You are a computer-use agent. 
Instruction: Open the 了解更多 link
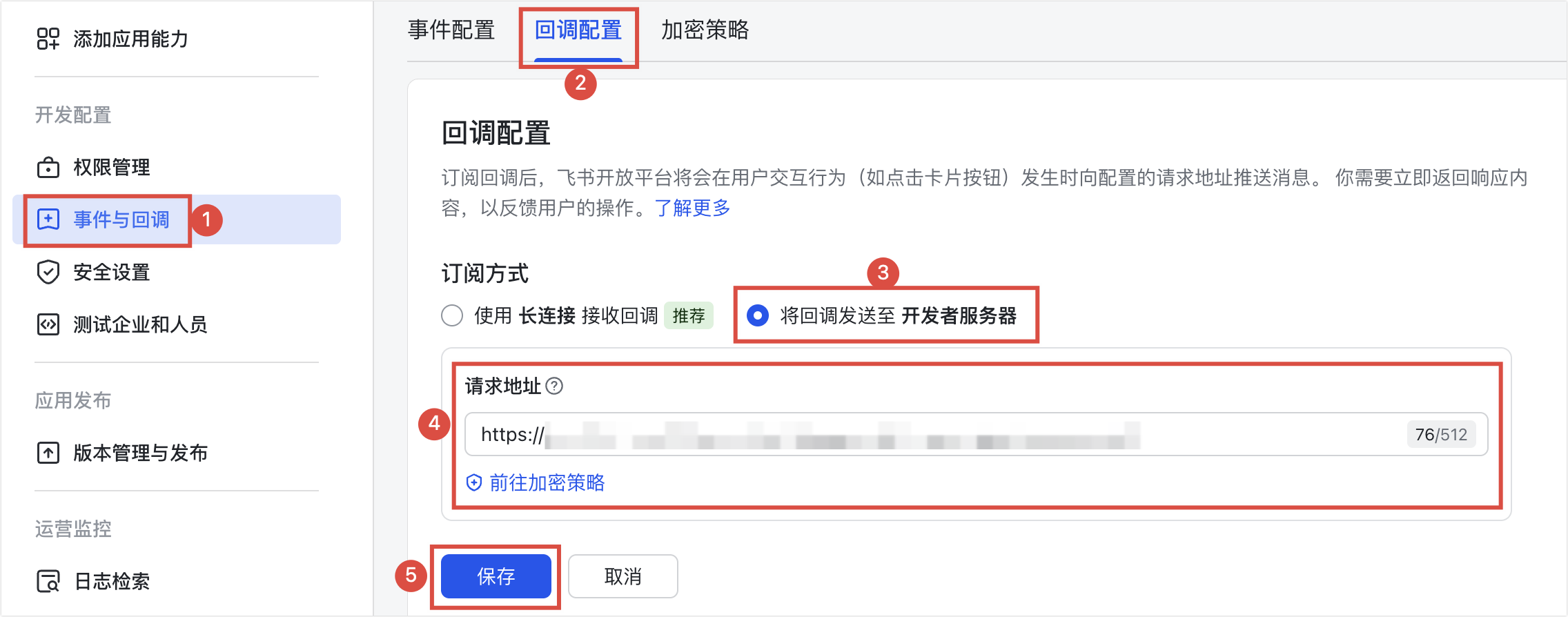tap(692, 208)
